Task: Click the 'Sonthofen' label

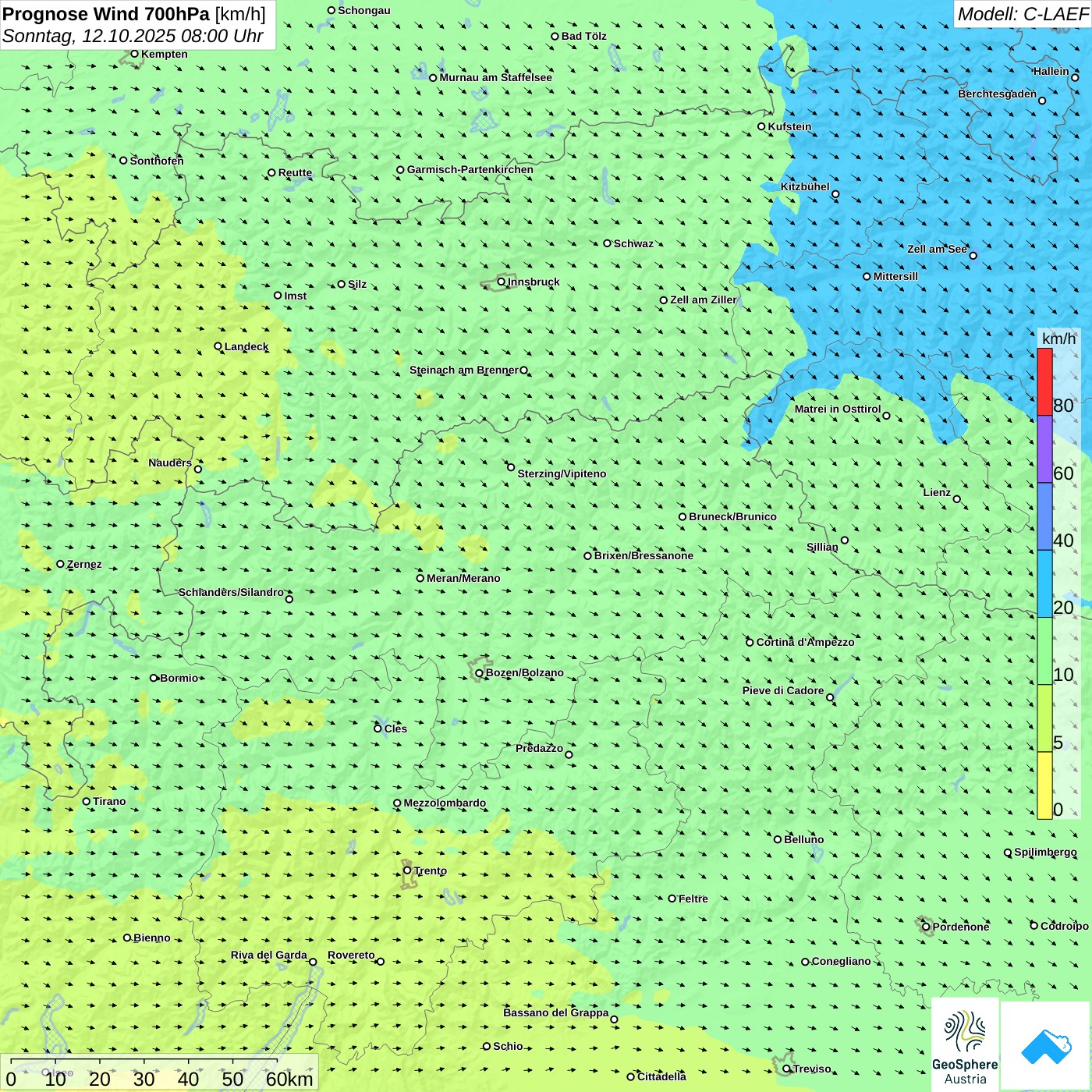Action: 157,161
